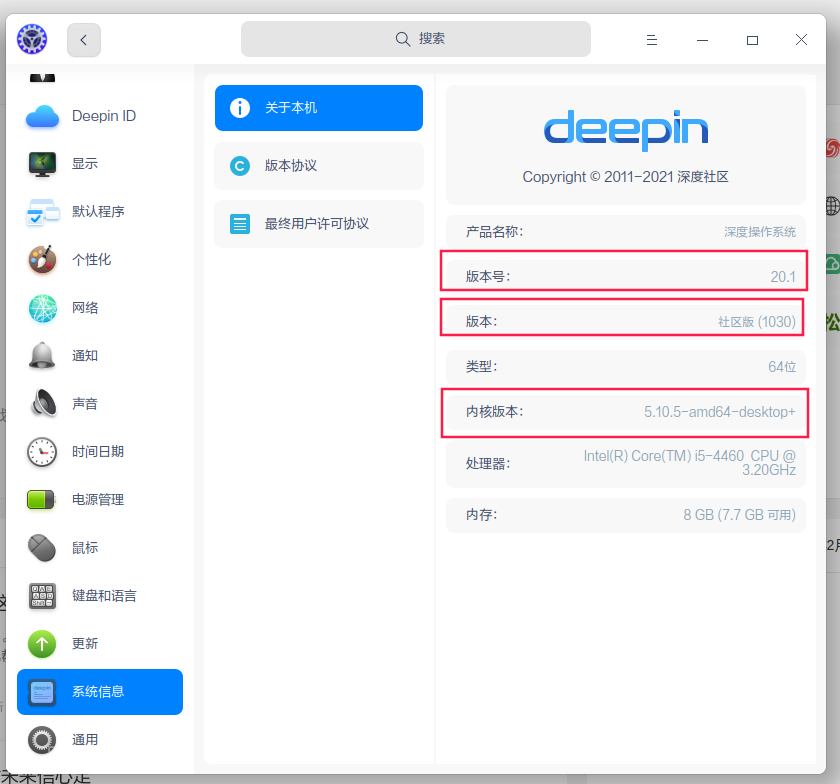840x784 pixels.
Task: Select the 关于本机 tab
Action: (319, 108)
